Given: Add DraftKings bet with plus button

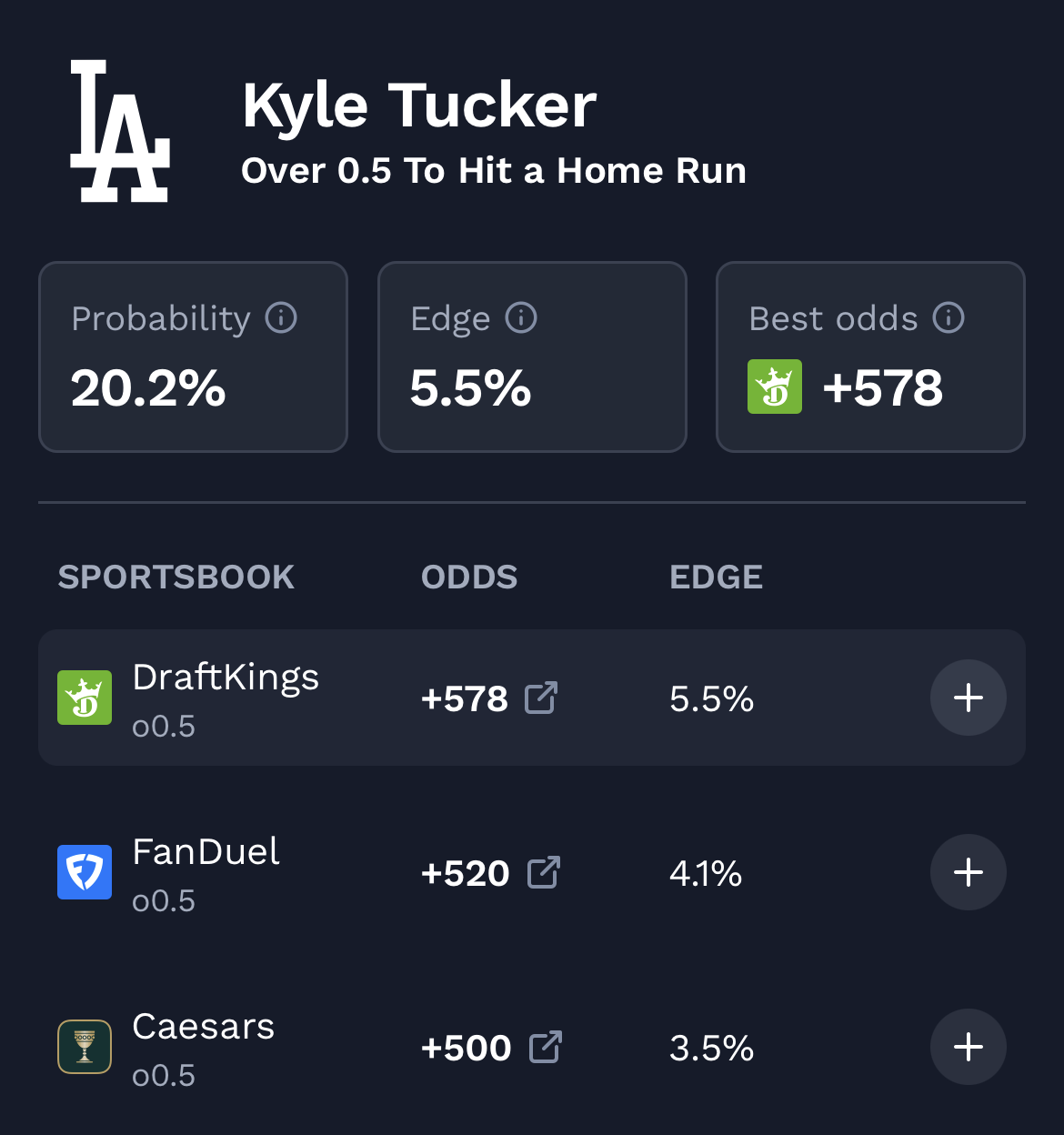Looking at the screenshot, I should coord(968,698).
